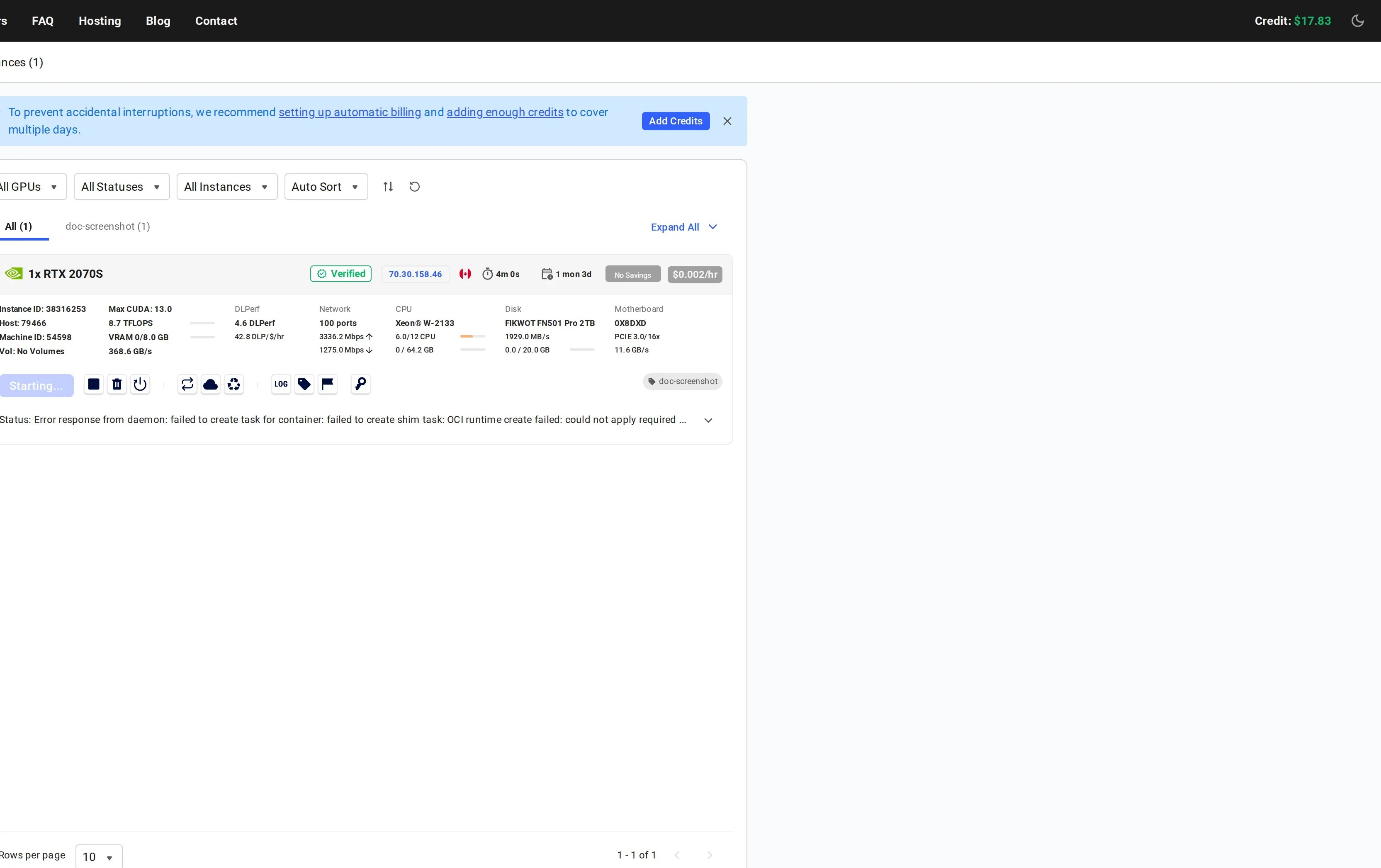1381x868 pixels.
Task: Refresh the instances list
Action: (x=415, y=187)
